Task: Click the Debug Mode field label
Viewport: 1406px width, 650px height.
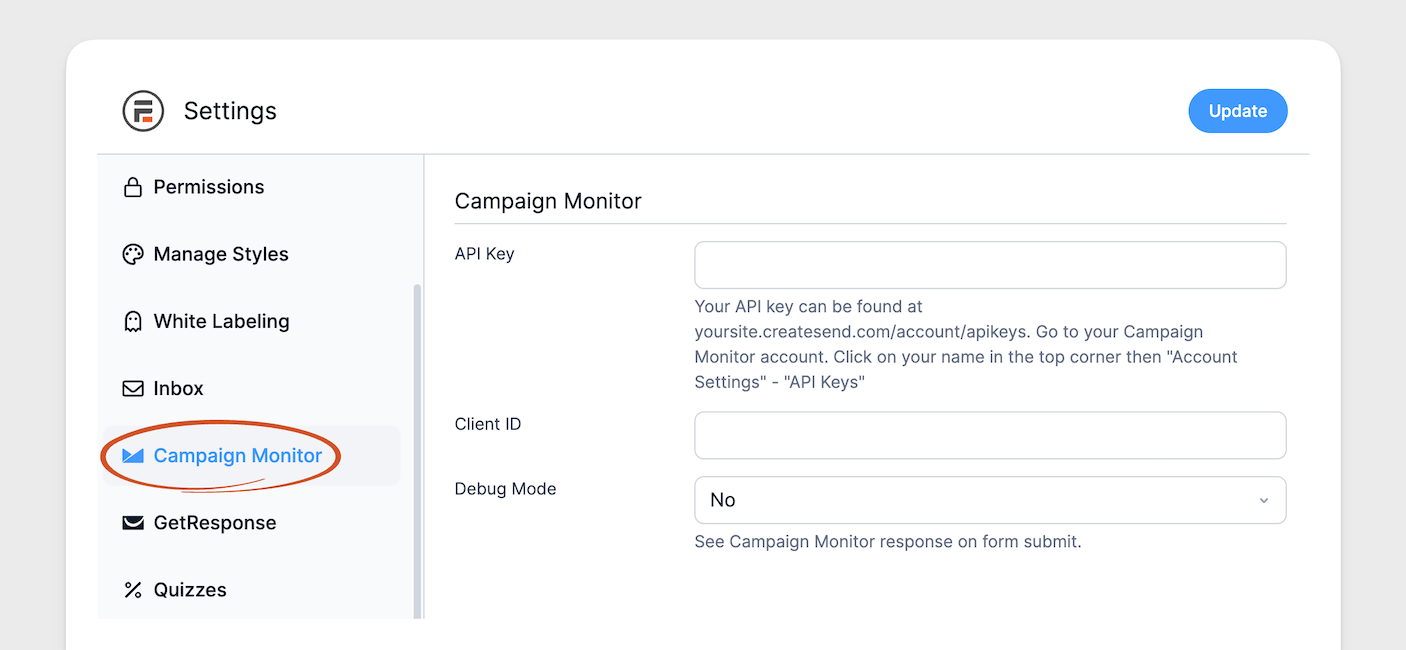Action: (x=505, y=489)
